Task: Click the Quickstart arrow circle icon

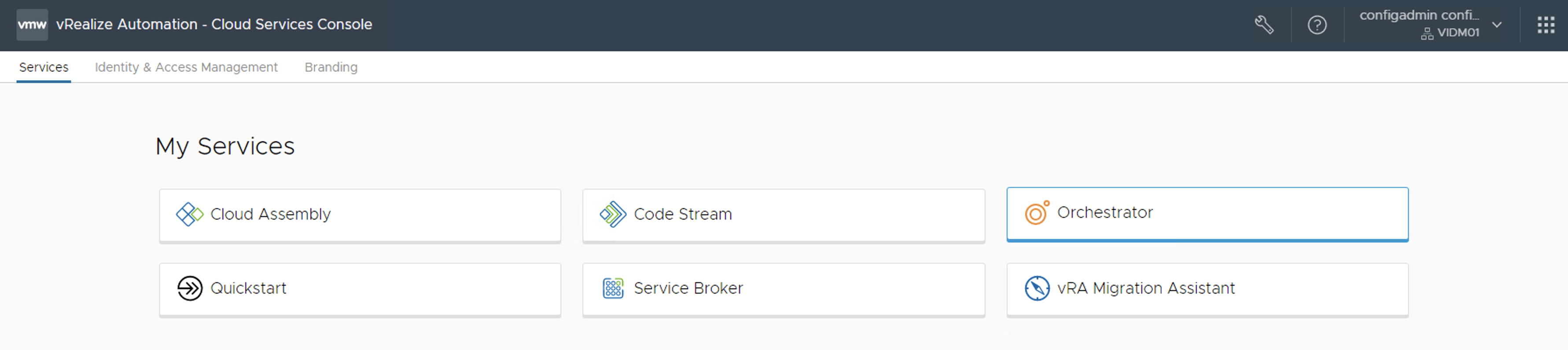Action: pos(189,288)
